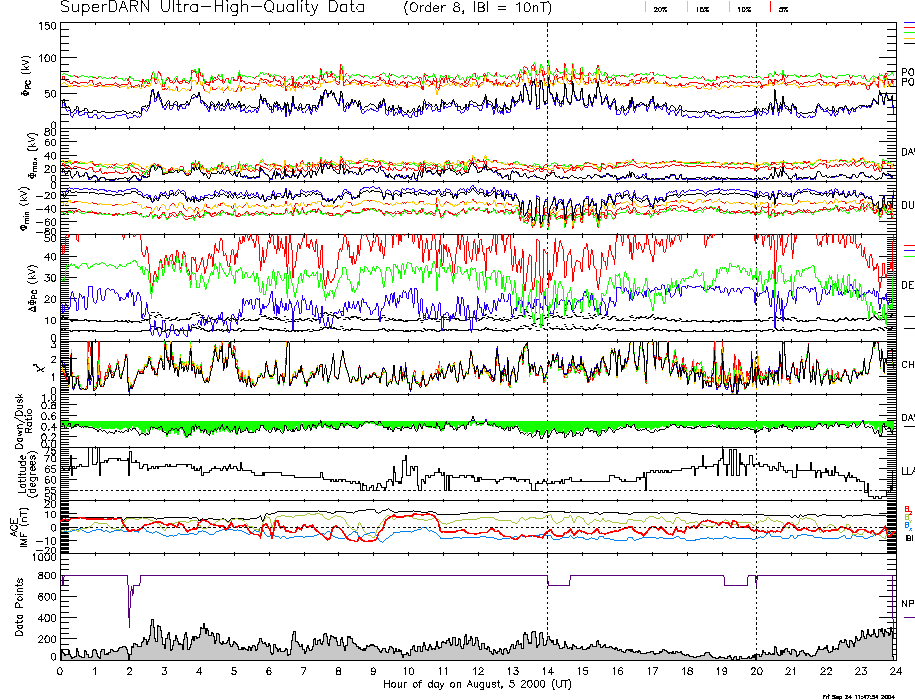Click the hour 2 tick label on x-axis
Viewport: 915px width, 700px height.
coord(130,672)
